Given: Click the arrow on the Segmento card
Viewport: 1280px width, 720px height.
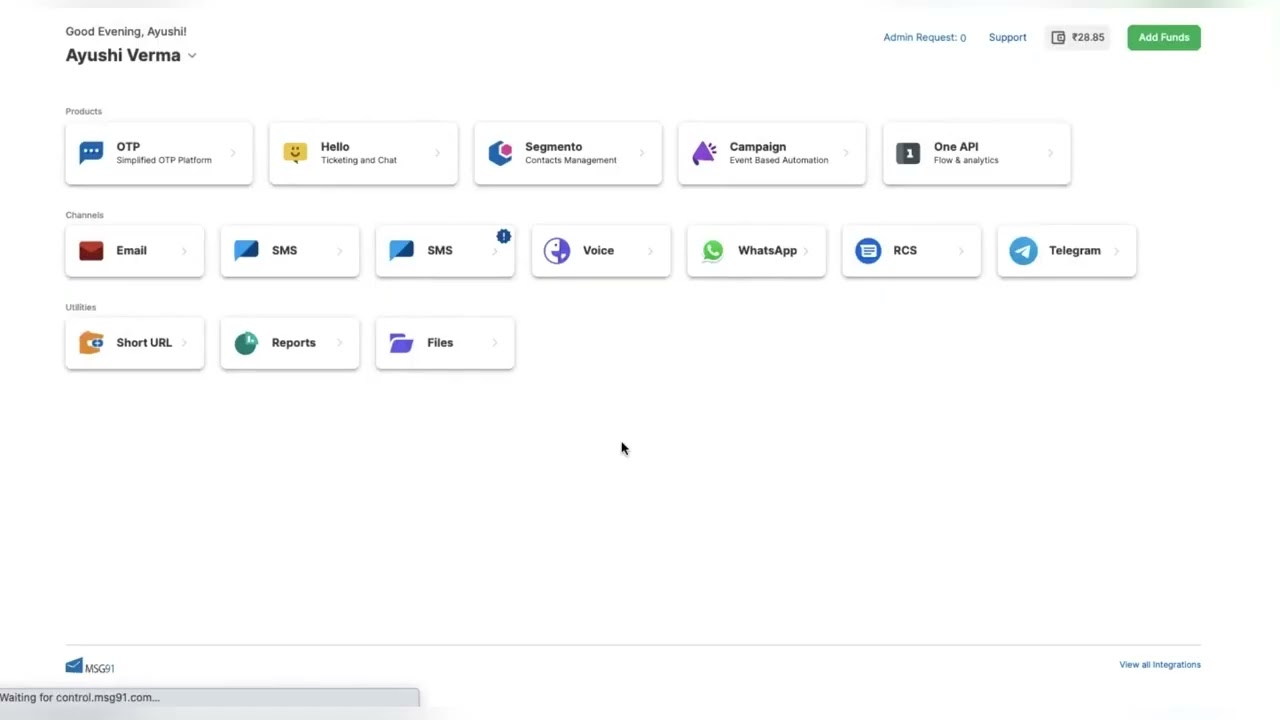Looking at the screenshot, I should 641,153.
